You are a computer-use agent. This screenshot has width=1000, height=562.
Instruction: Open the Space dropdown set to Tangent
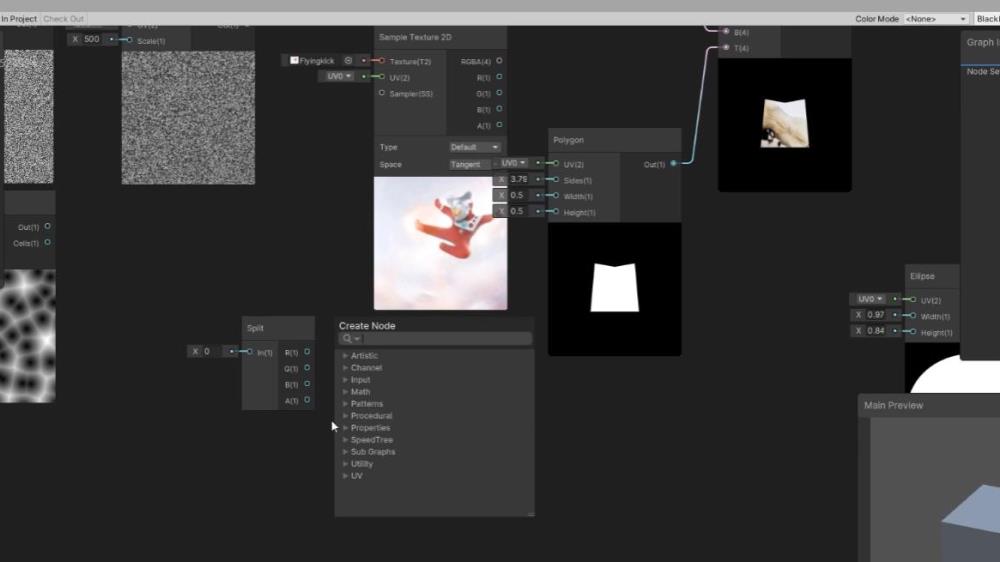pos(470,164)
